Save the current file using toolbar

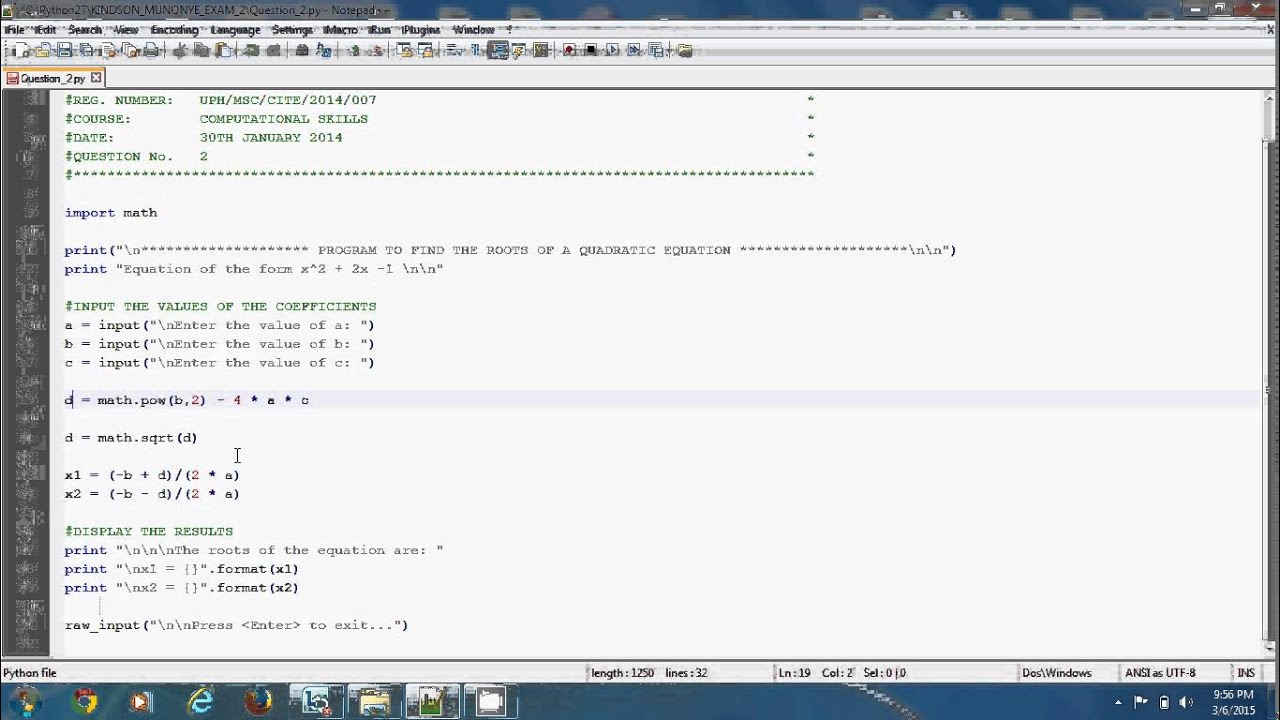pyautogui.click(x=64, y=50)
